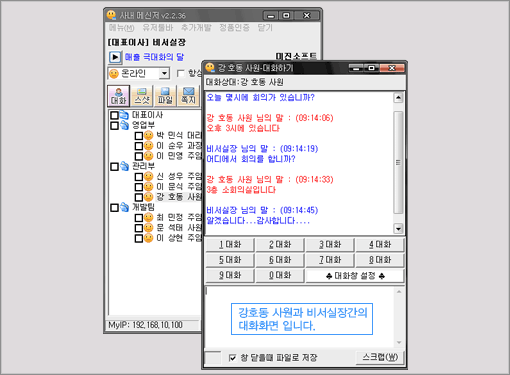Check the box next to 개발팀 group
The height and width of the screenshot is (375, 510).
[x=114, y=208]
